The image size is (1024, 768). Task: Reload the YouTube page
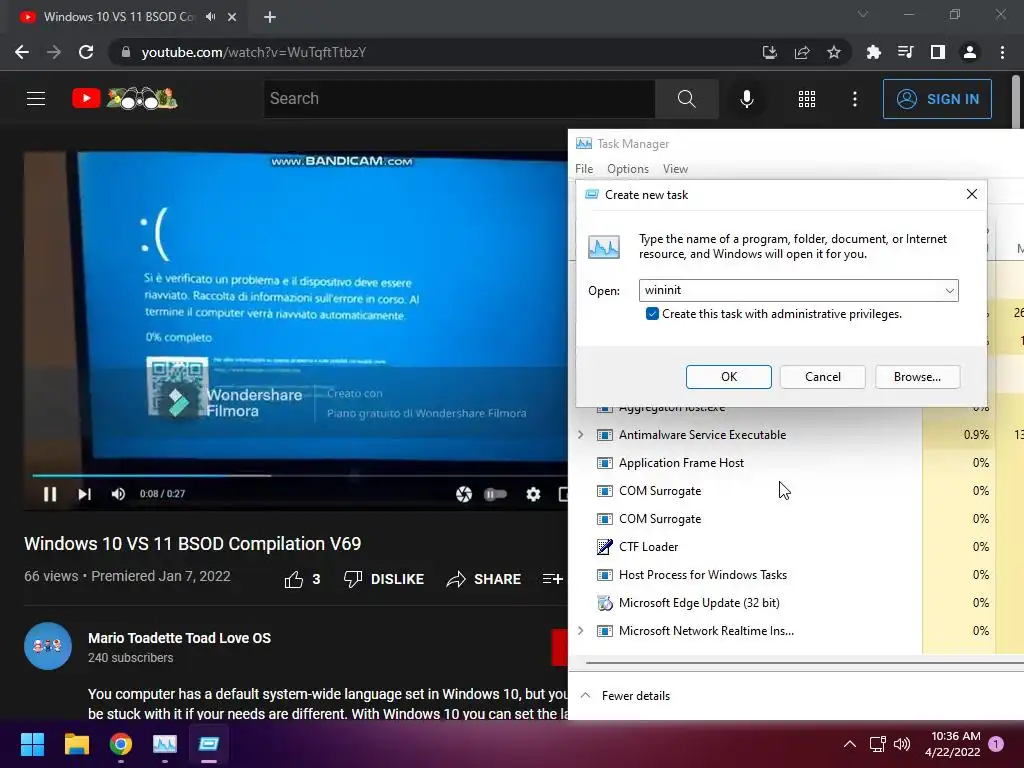point(86,52)
